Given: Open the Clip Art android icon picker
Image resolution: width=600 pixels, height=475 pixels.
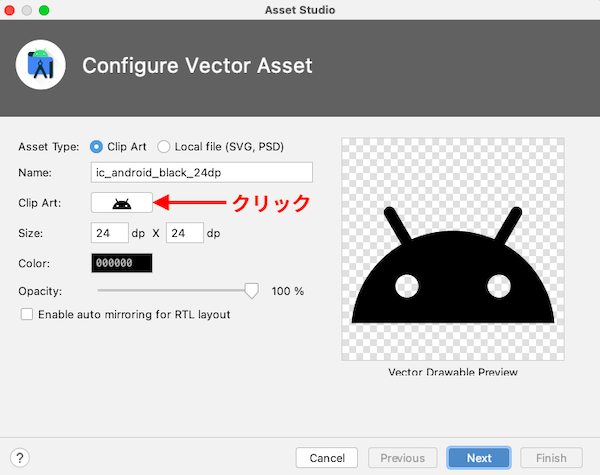Looking at the screenshot, I should click(122, 203).
